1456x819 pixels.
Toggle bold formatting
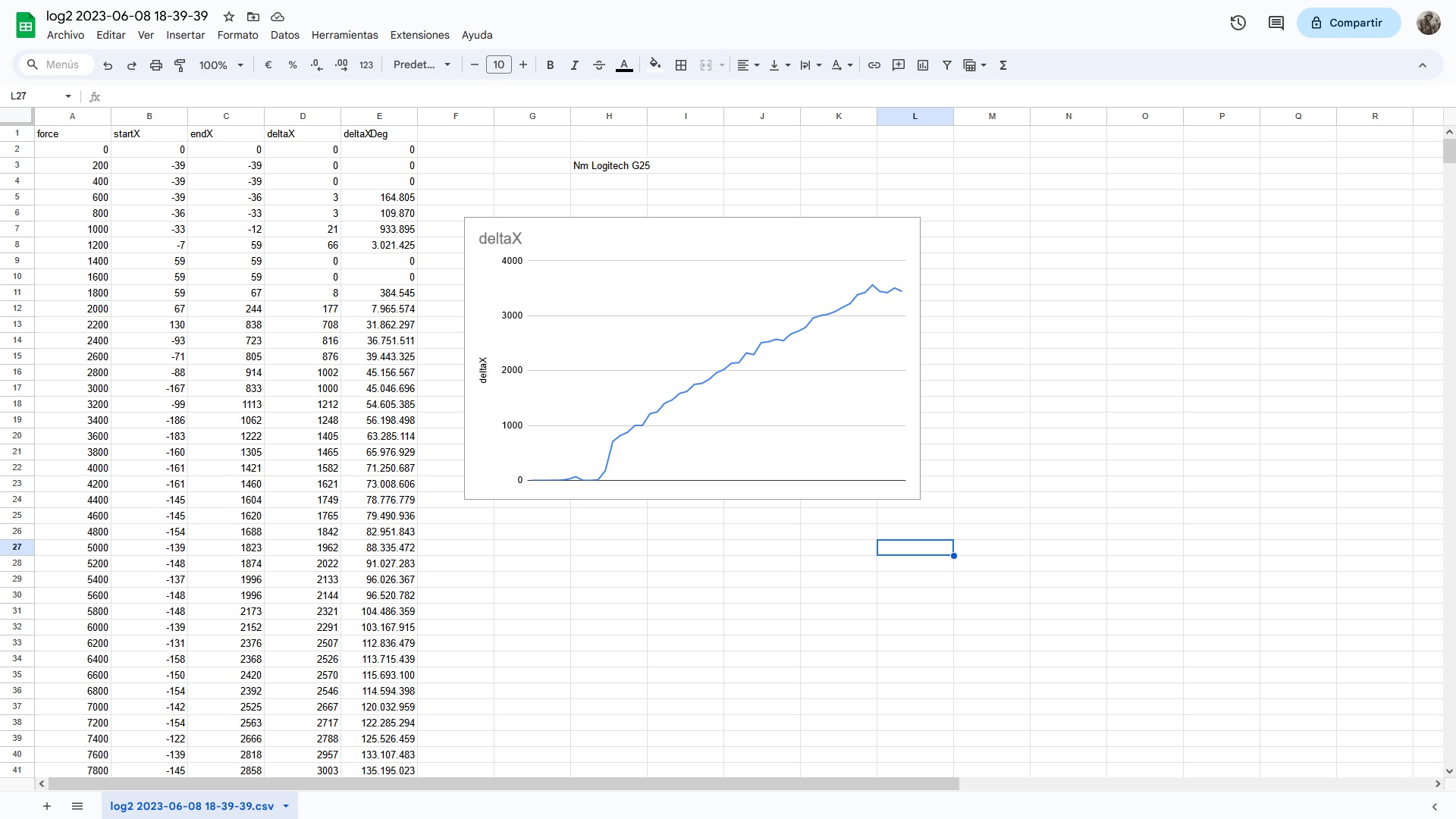pyautogui.click(x=551, y=65)
